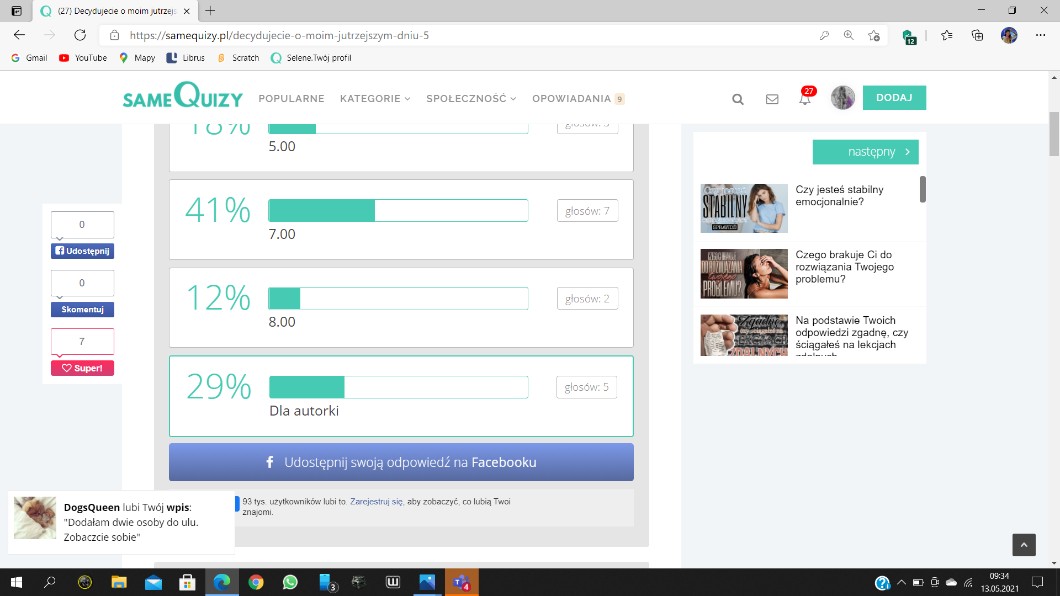
Task: Open notifications bell with 27 badge
Action: pos(805,98)
